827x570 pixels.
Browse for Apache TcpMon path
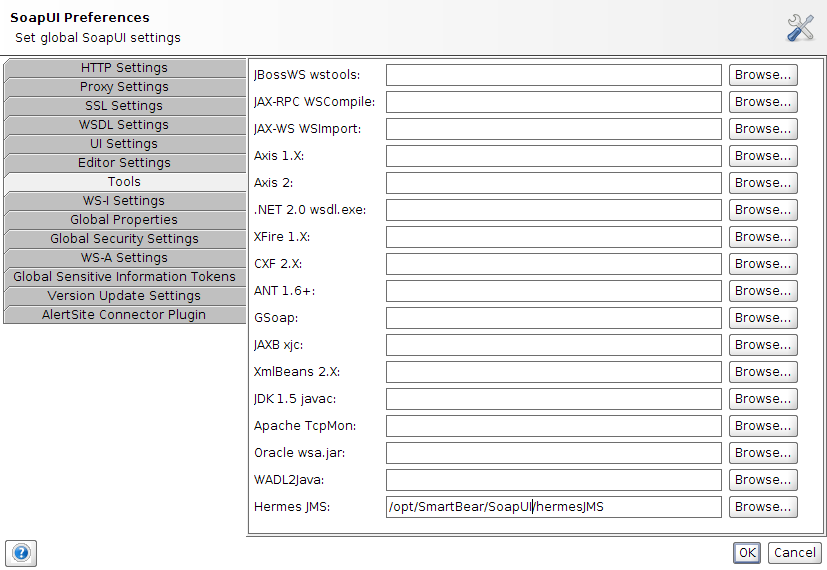(x=763, y=426)
